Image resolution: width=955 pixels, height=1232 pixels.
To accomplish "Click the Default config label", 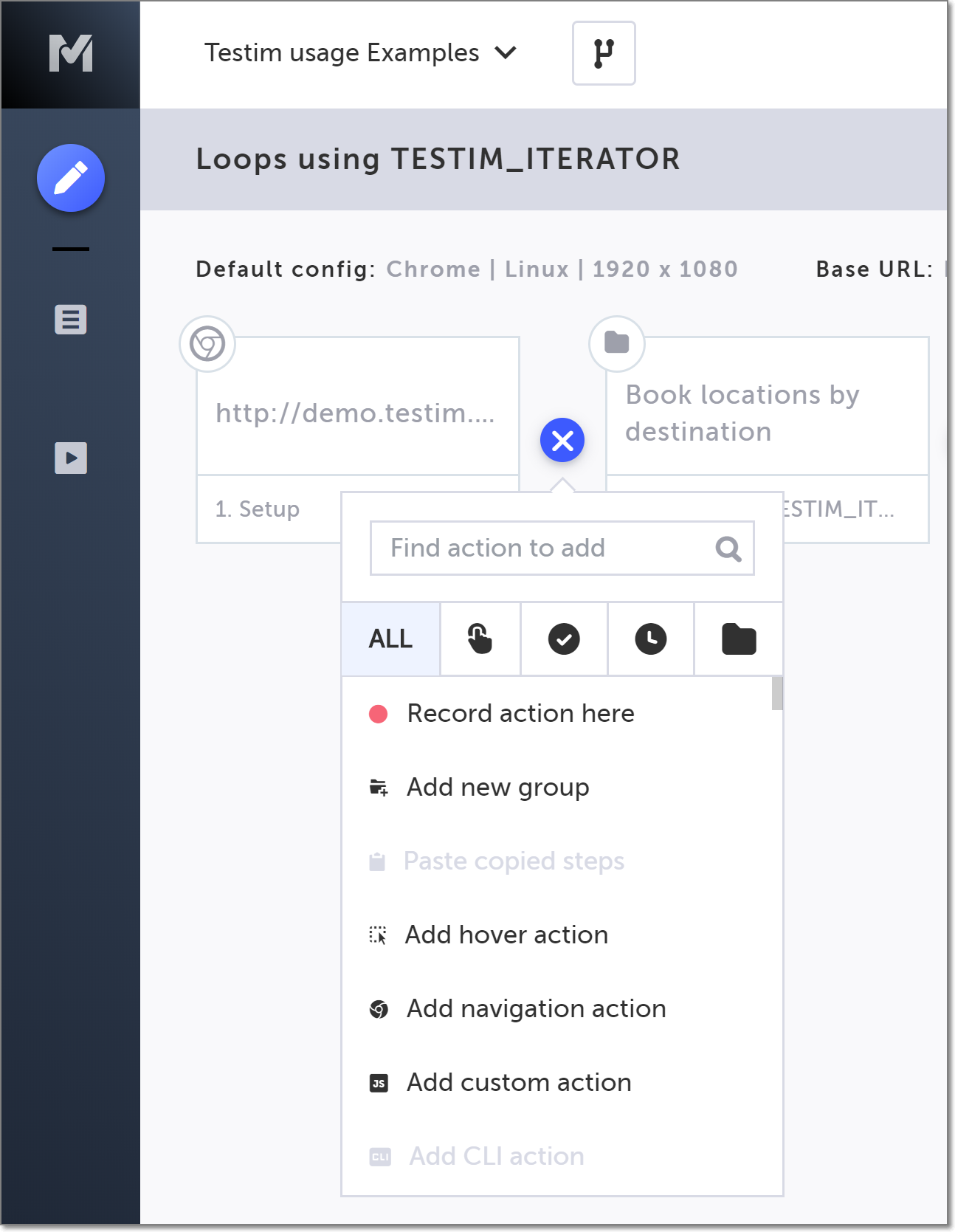I will tap(286, 269).
